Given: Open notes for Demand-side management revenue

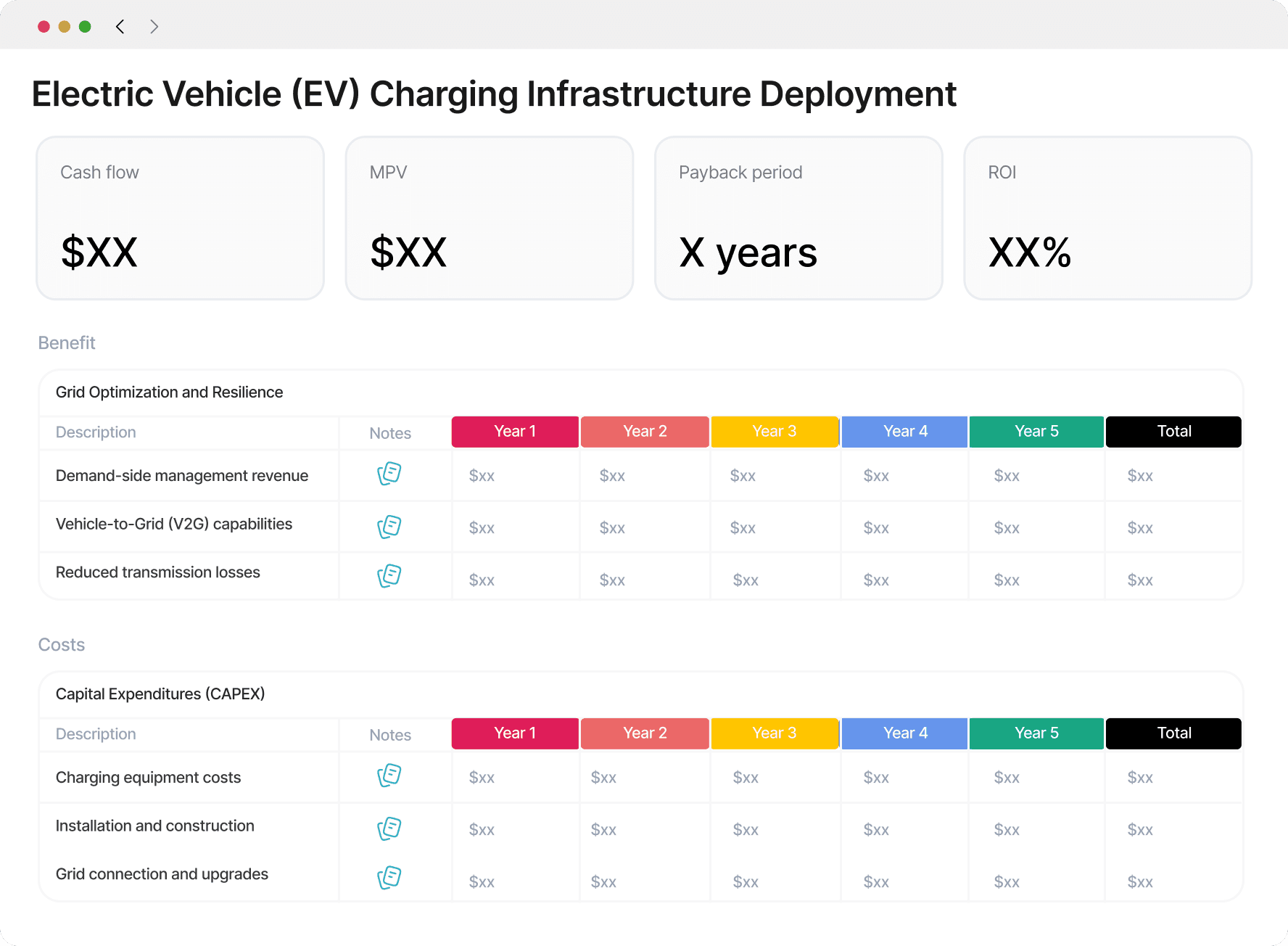Looking at the screenshot, I should tap(389, 474).
